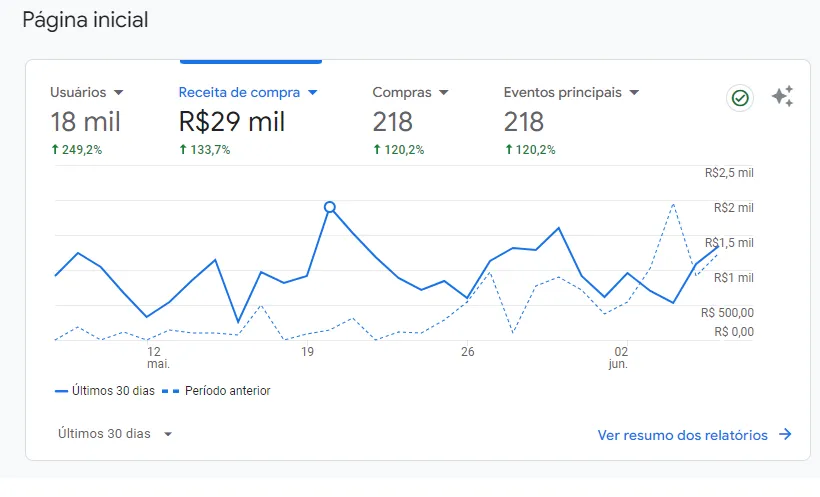Expand the Usuários metric dropdown arrow
Viewport: 820px width, 497px height.
pos(119,93)
